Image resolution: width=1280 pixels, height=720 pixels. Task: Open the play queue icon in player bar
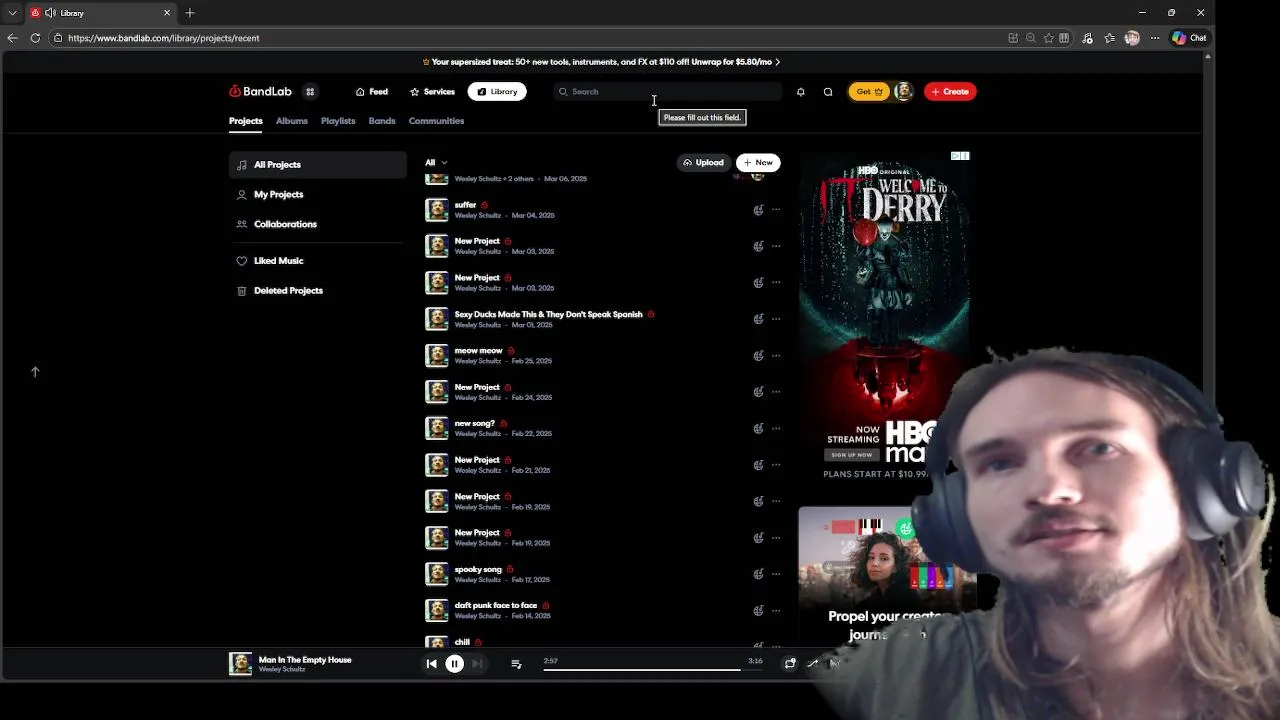(x=516, y=664)
